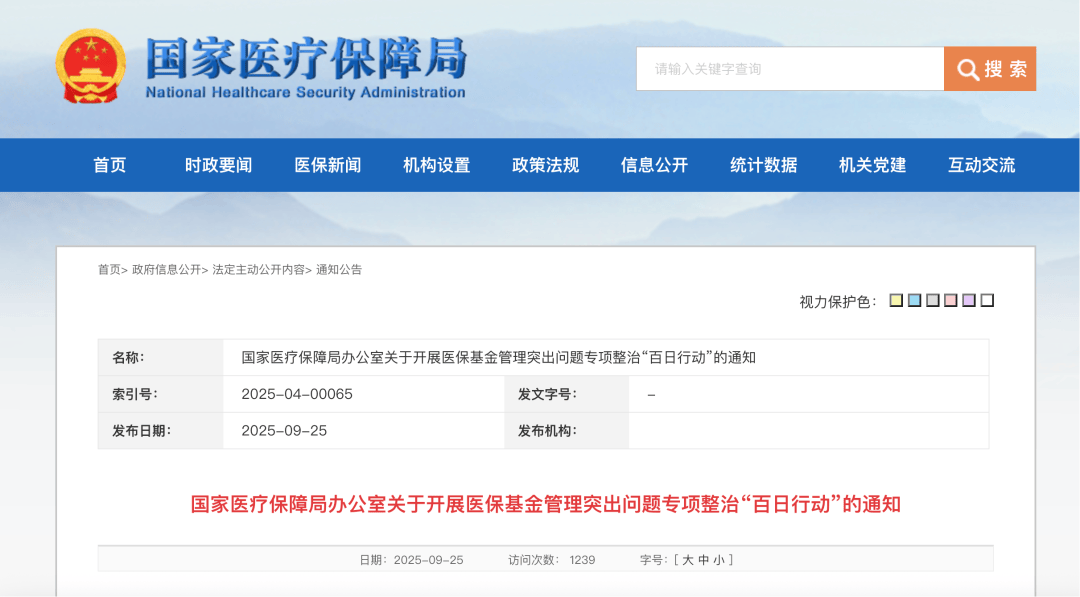Click the 发布日期 label cell
The image size is (1080, 597).
coord(160,430)
